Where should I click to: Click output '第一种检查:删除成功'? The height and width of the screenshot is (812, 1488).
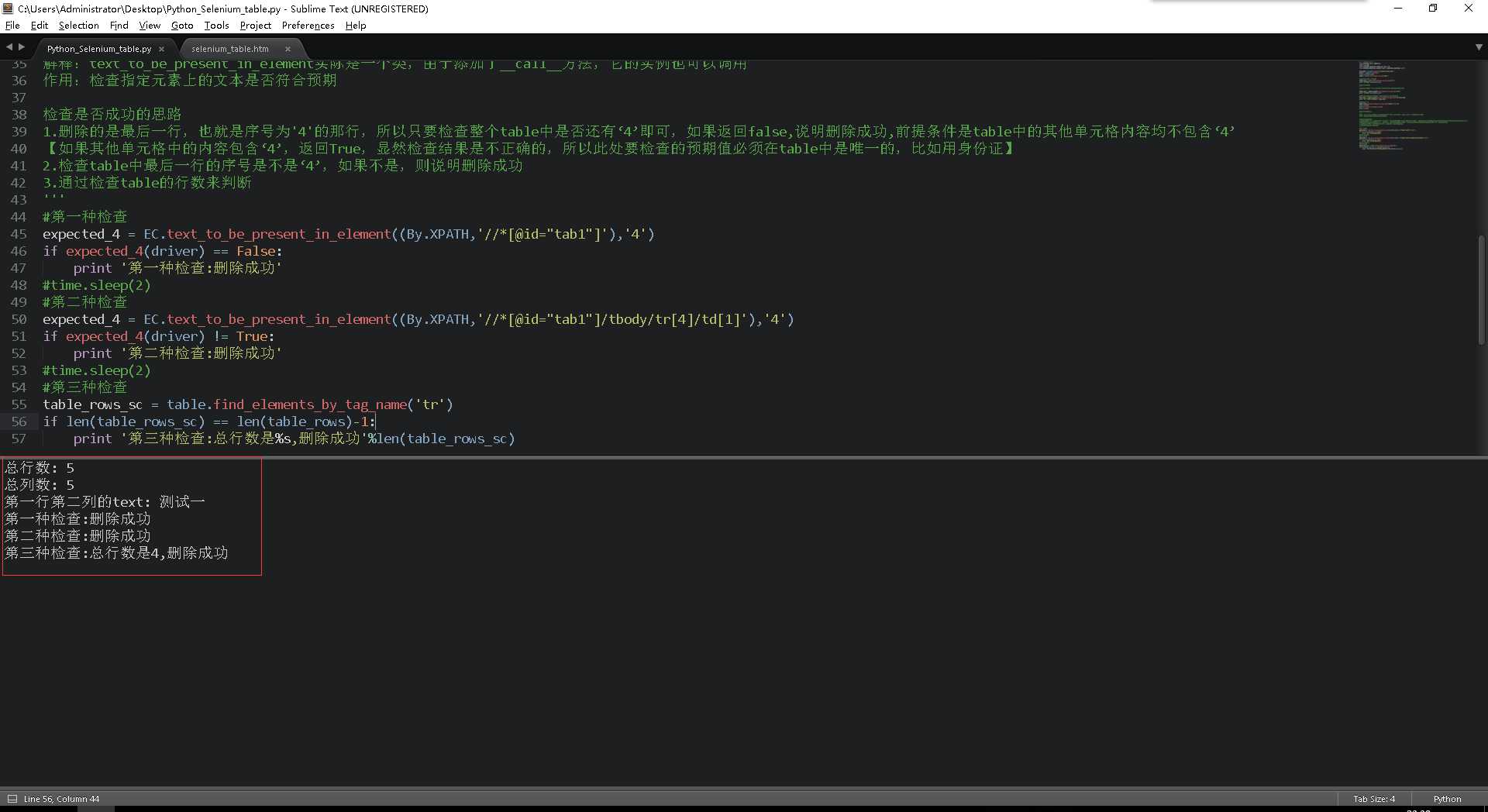click(x=77, y=519)
